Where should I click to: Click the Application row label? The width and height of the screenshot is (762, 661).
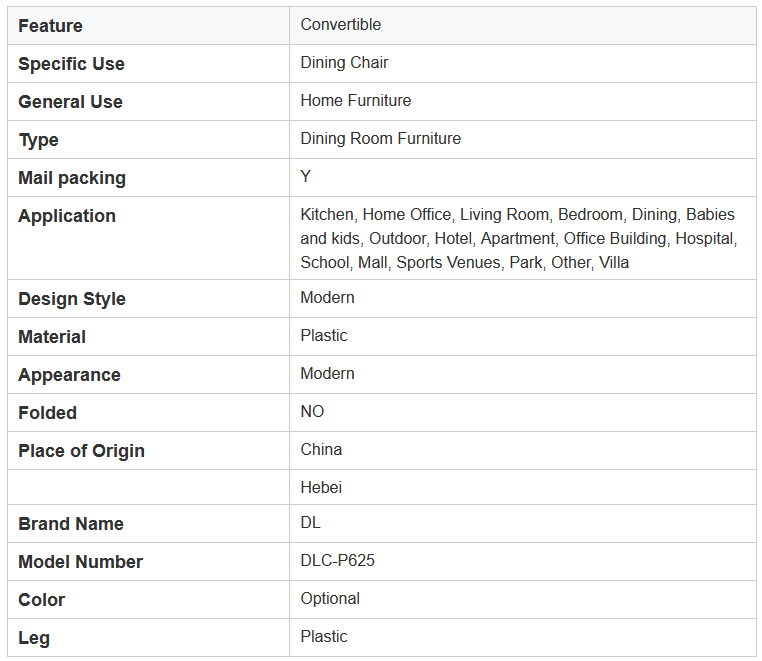[x=67, y=216]
